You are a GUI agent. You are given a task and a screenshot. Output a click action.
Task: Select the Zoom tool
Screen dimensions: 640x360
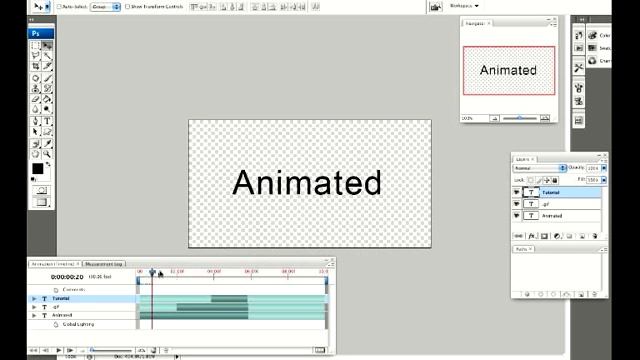coord(47,154)
